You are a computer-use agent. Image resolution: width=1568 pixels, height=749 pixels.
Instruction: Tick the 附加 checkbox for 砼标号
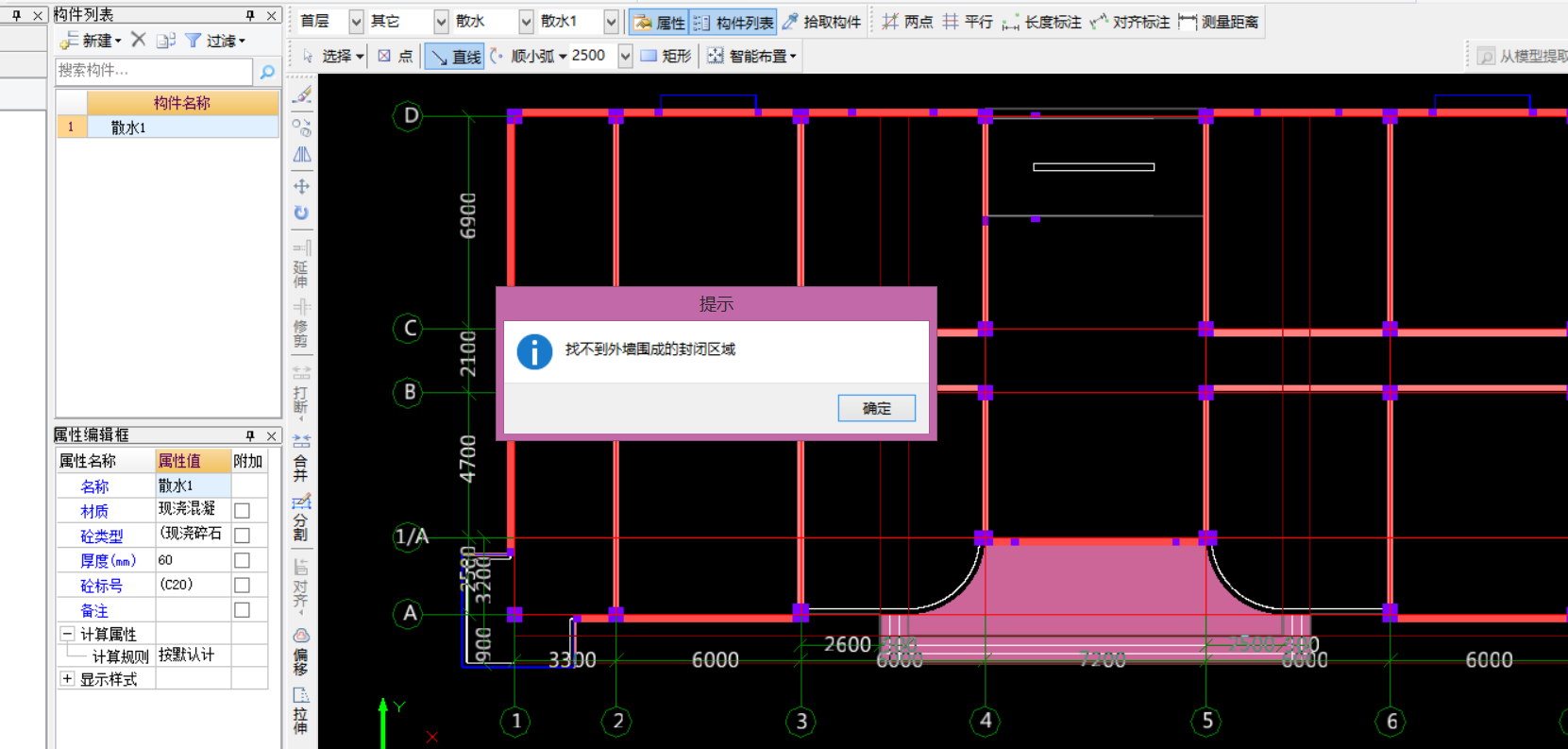point(243,586)
